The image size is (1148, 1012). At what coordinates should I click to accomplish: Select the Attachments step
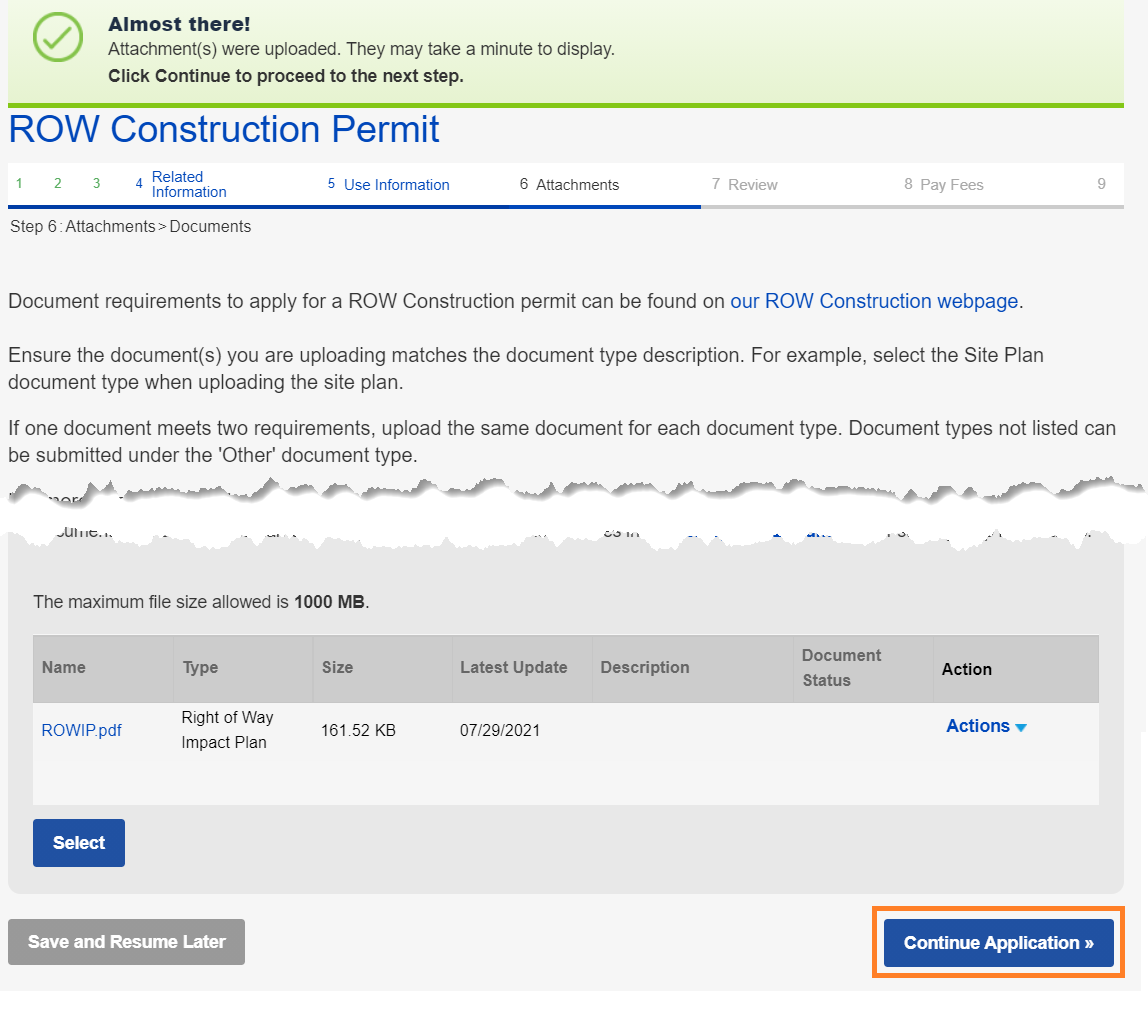577,185
